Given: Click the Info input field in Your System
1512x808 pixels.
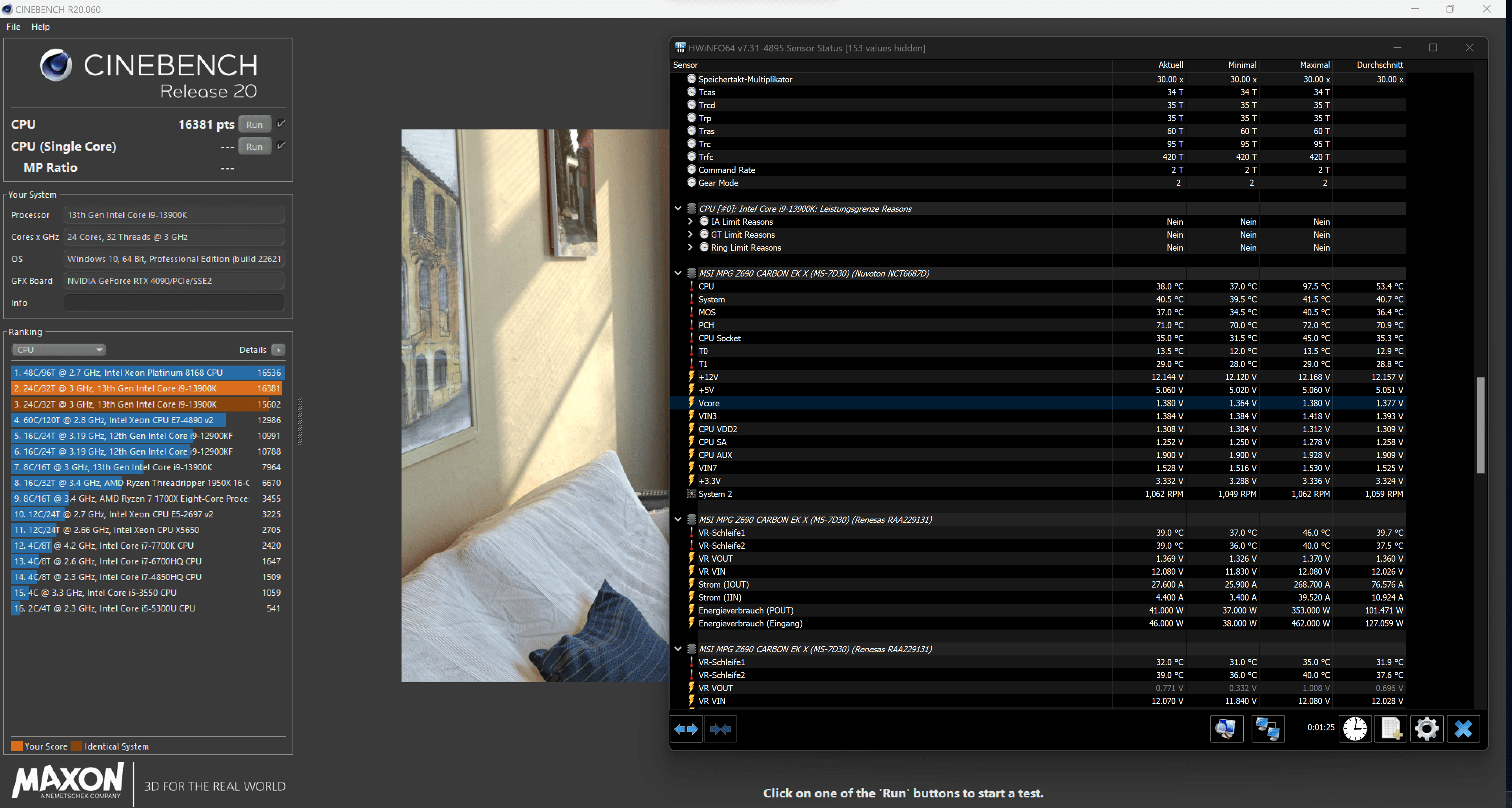Looking at the screenshot, I should click(x=174, y=302).
